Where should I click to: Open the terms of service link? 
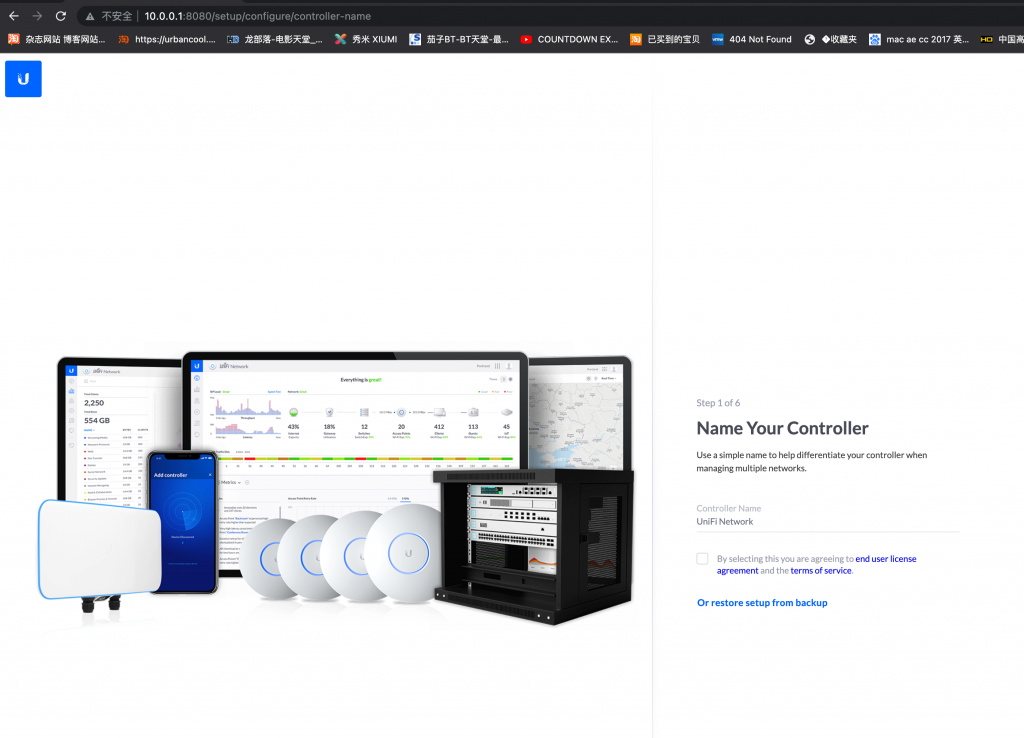tap(821, 571)
